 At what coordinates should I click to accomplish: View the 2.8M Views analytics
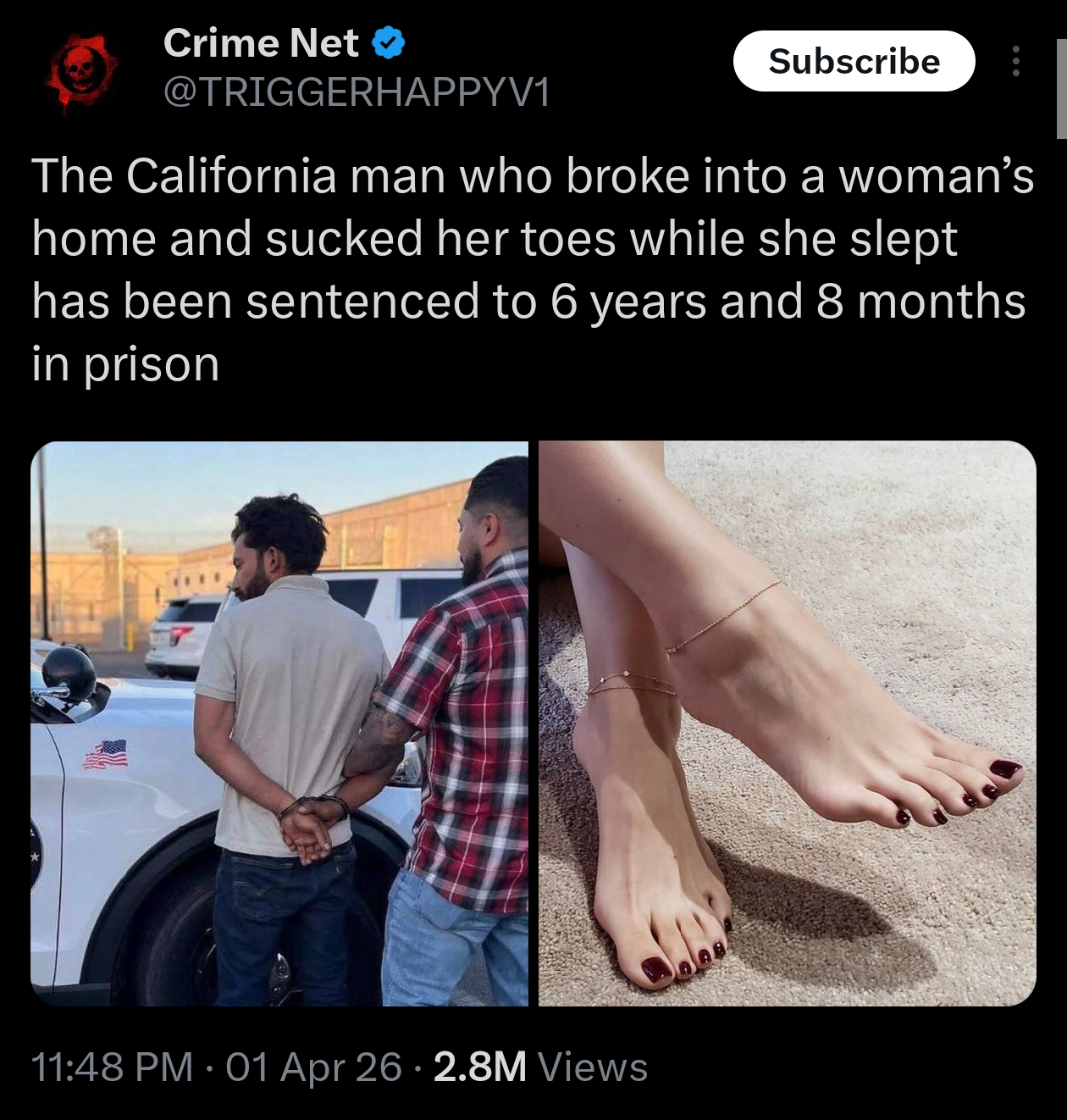(540, 1067)
